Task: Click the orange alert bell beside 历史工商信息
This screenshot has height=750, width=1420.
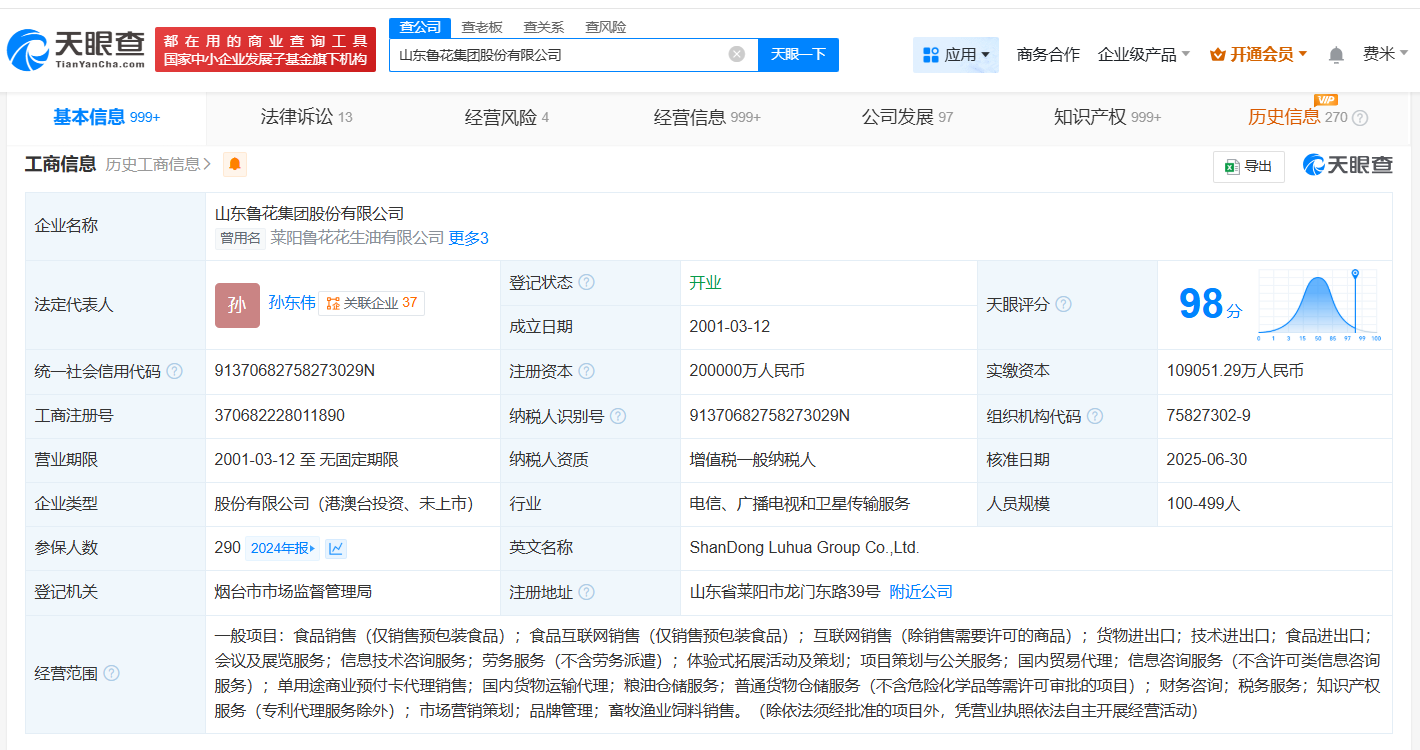Action: (x=235, y=165)
